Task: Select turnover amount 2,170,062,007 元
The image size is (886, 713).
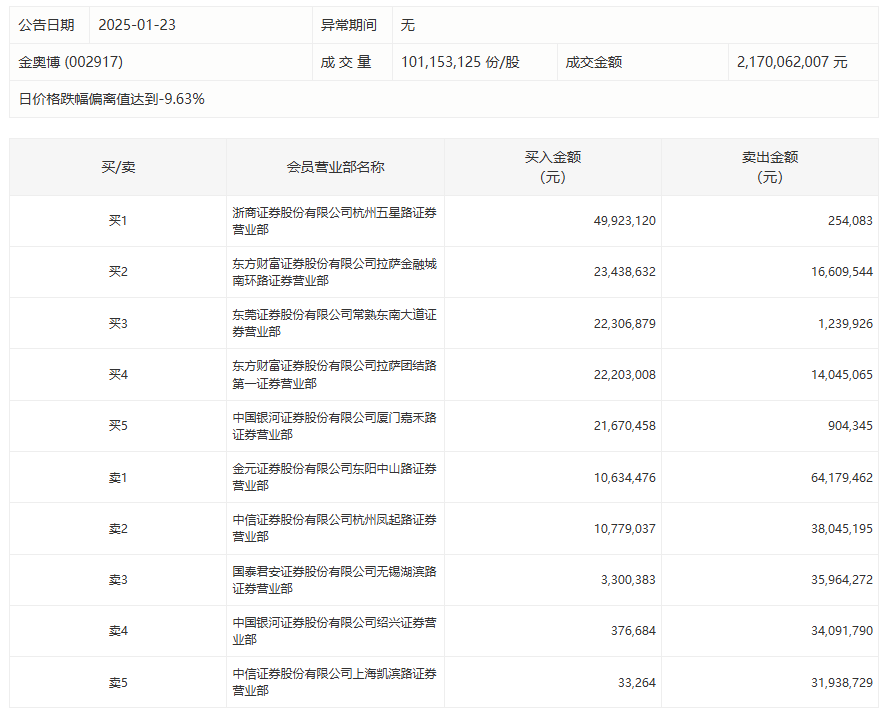Action: coord(792,62)
